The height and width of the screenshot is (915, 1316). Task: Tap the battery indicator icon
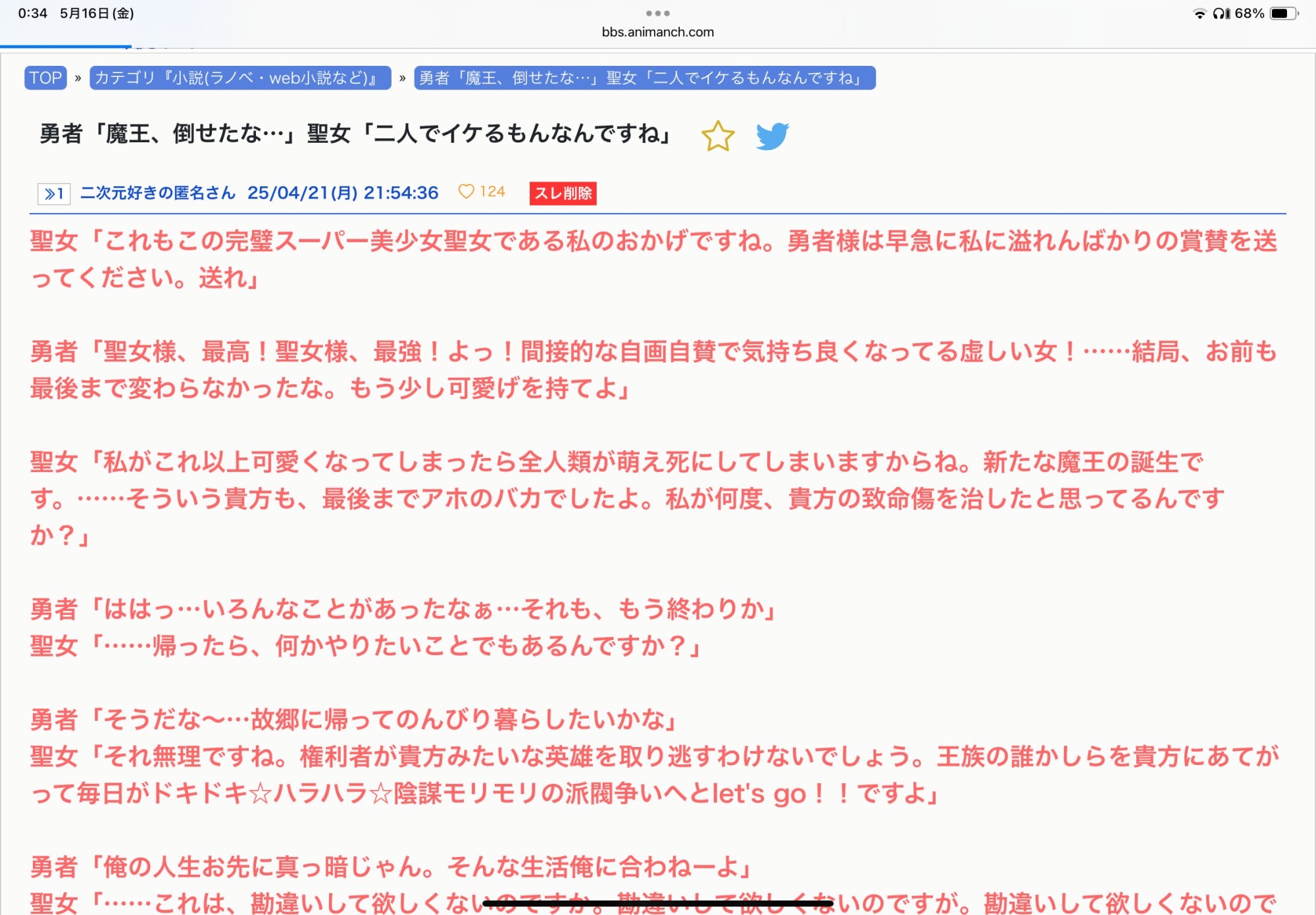1283,14
